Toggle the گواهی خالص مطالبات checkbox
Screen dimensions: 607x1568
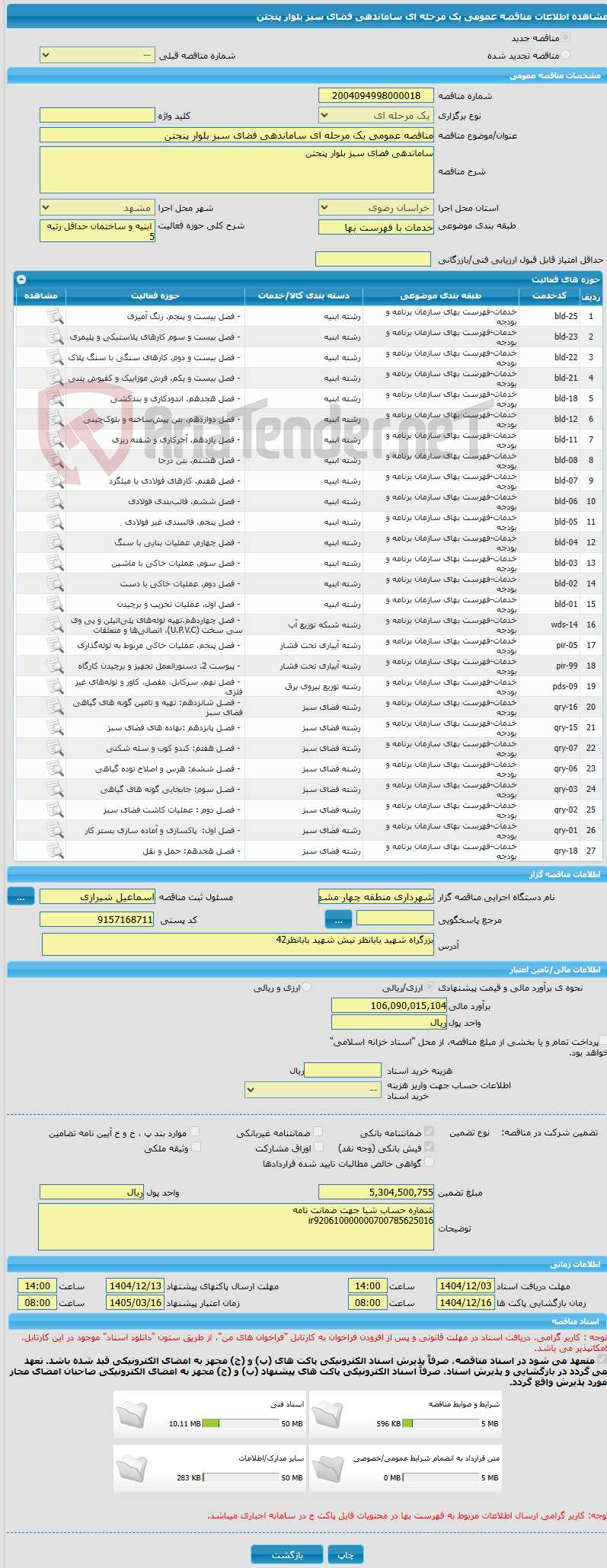pos(430,1162)
